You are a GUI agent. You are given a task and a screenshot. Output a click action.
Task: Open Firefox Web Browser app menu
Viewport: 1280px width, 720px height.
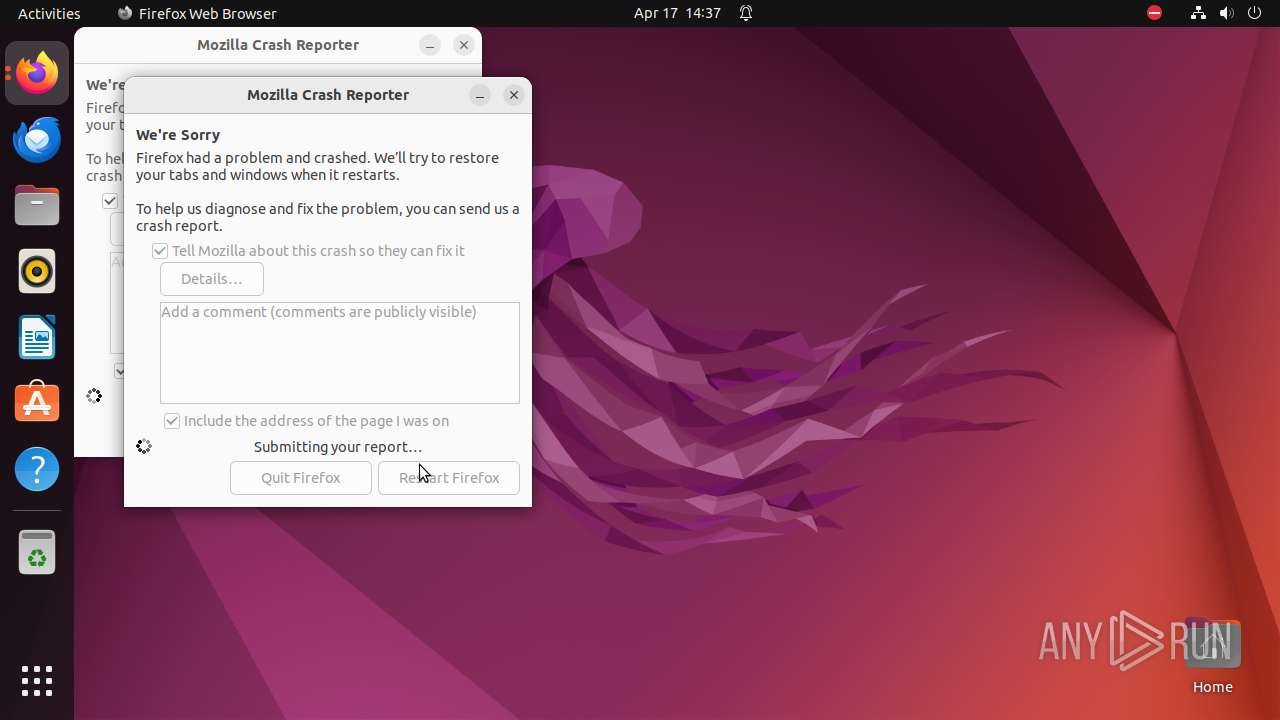click(197, 13)
